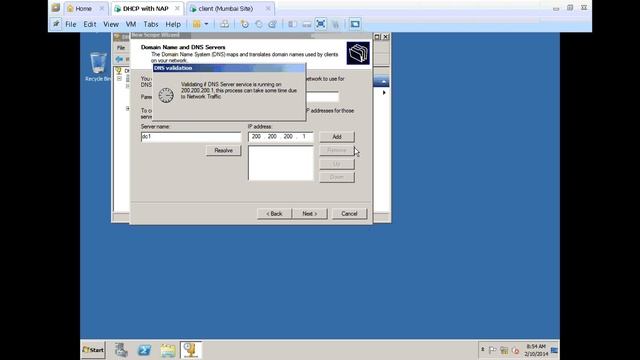Image resolution: width=640 pixels, height=360 pixels.
Task: Click the red alert tray icon
Action: (x=516, y=350)
